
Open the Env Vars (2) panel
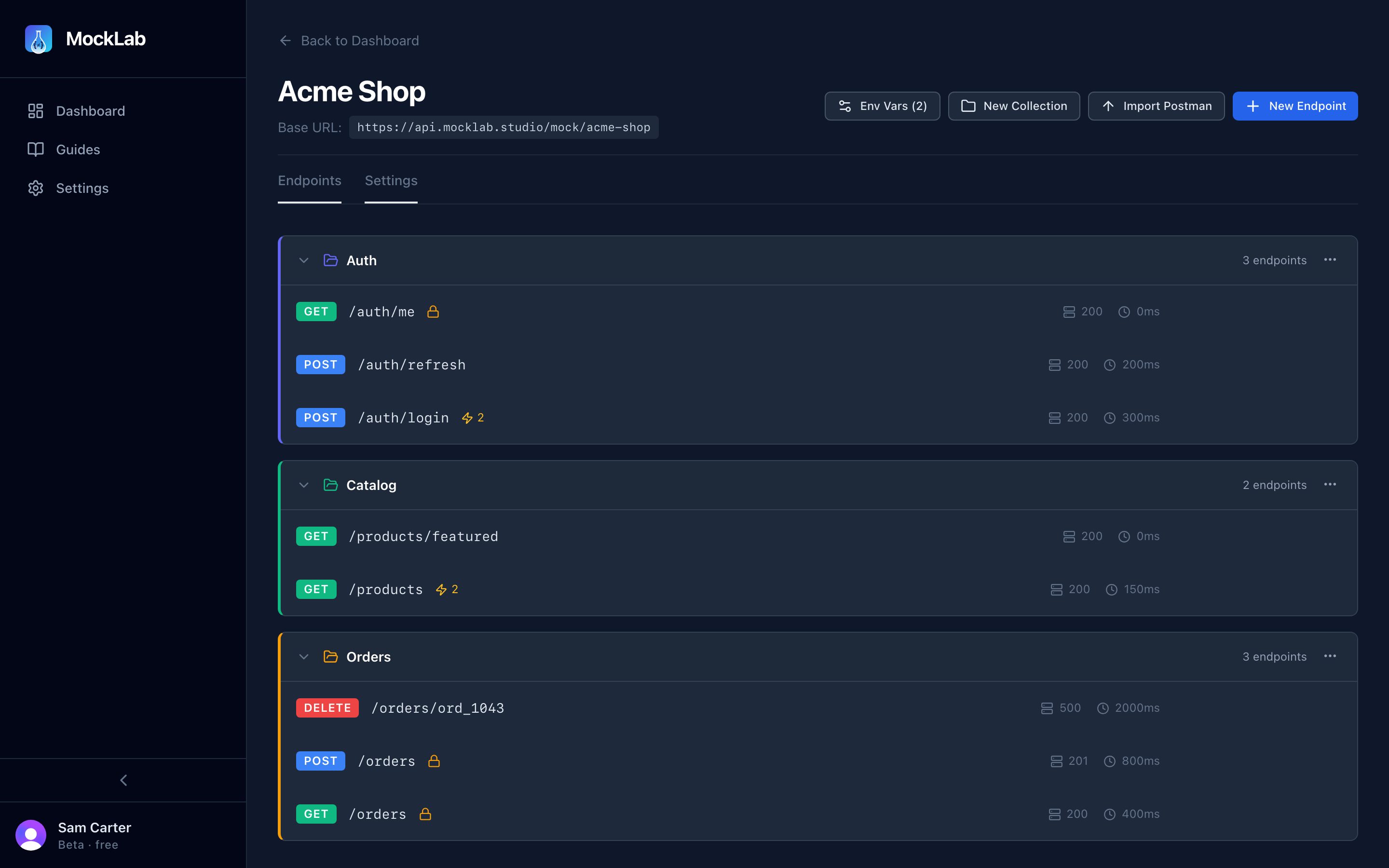click(882, 106)
